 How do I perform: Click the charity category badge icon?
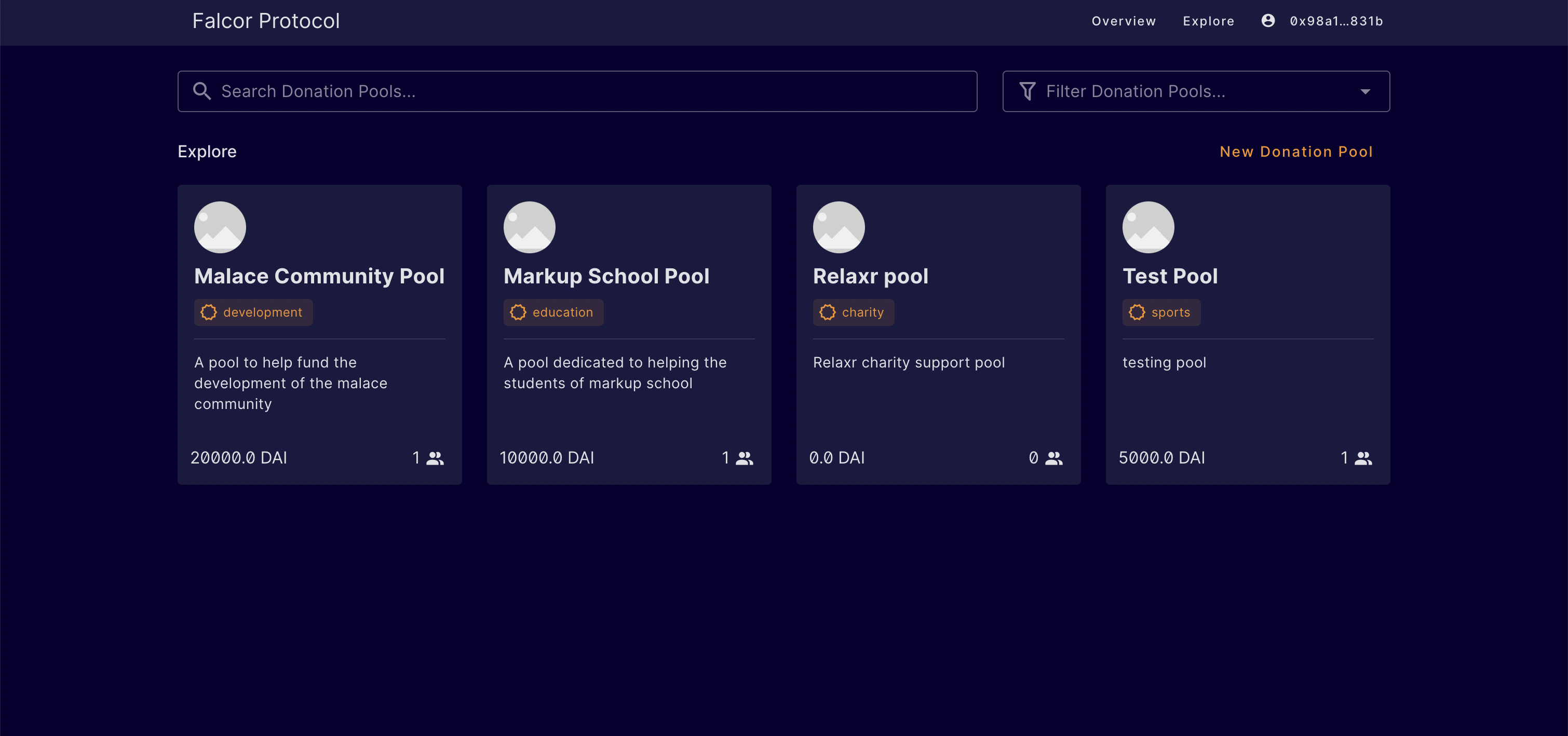point(827,312)
